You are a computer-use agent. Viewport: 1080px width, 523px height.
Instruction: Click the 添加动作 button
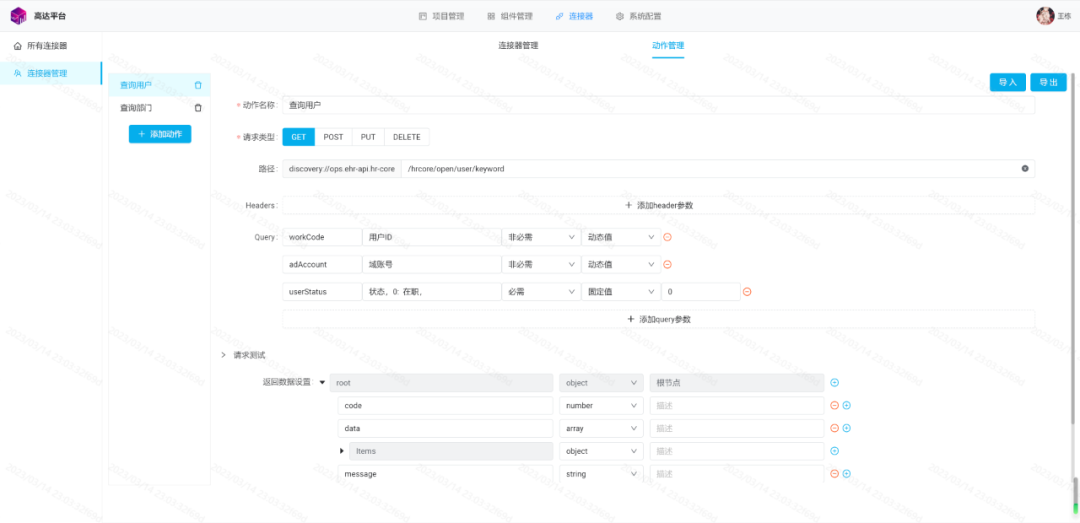pos(160,134)
